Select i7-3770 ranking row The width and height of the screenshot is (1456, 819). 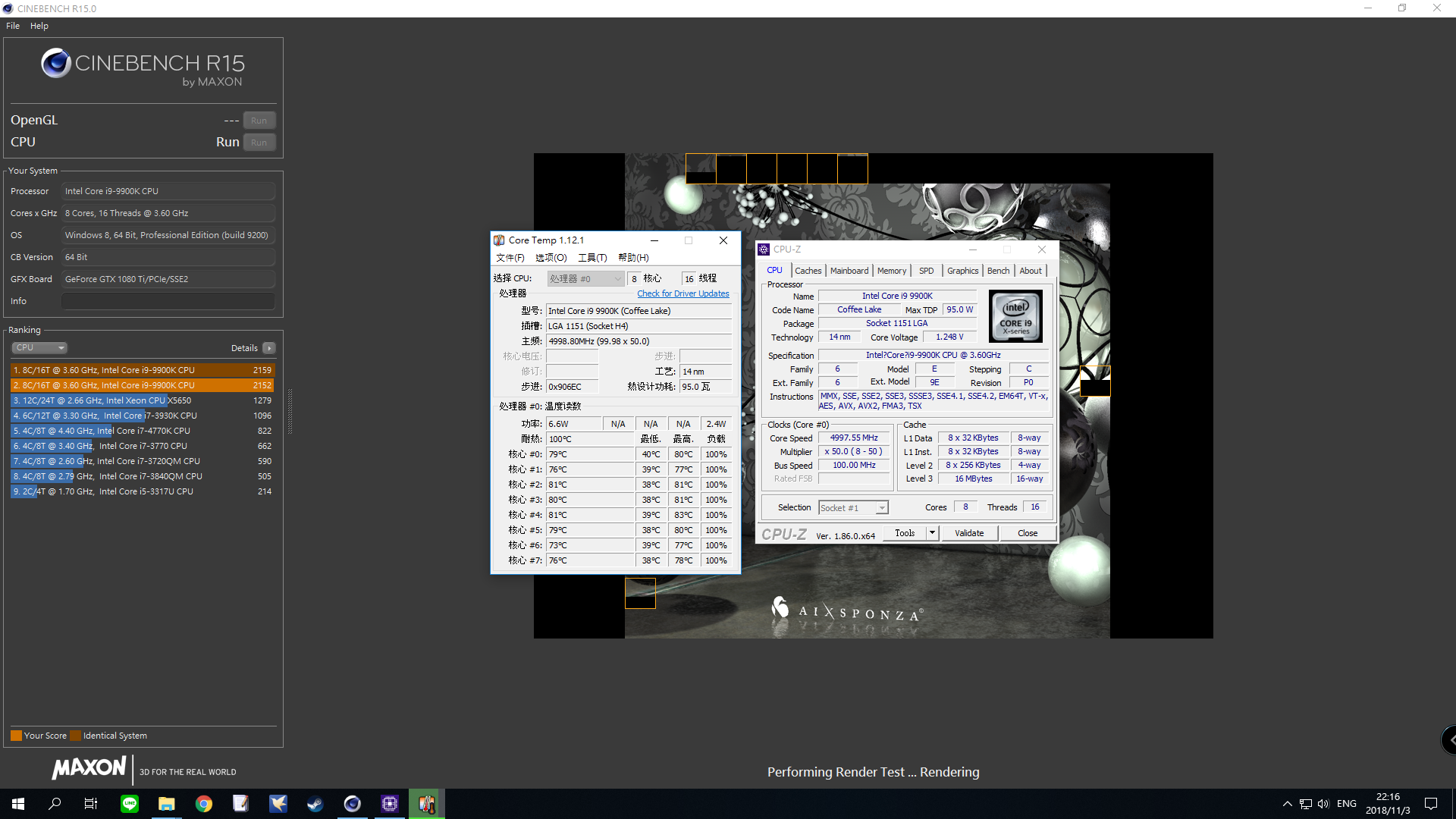[143, 446]
